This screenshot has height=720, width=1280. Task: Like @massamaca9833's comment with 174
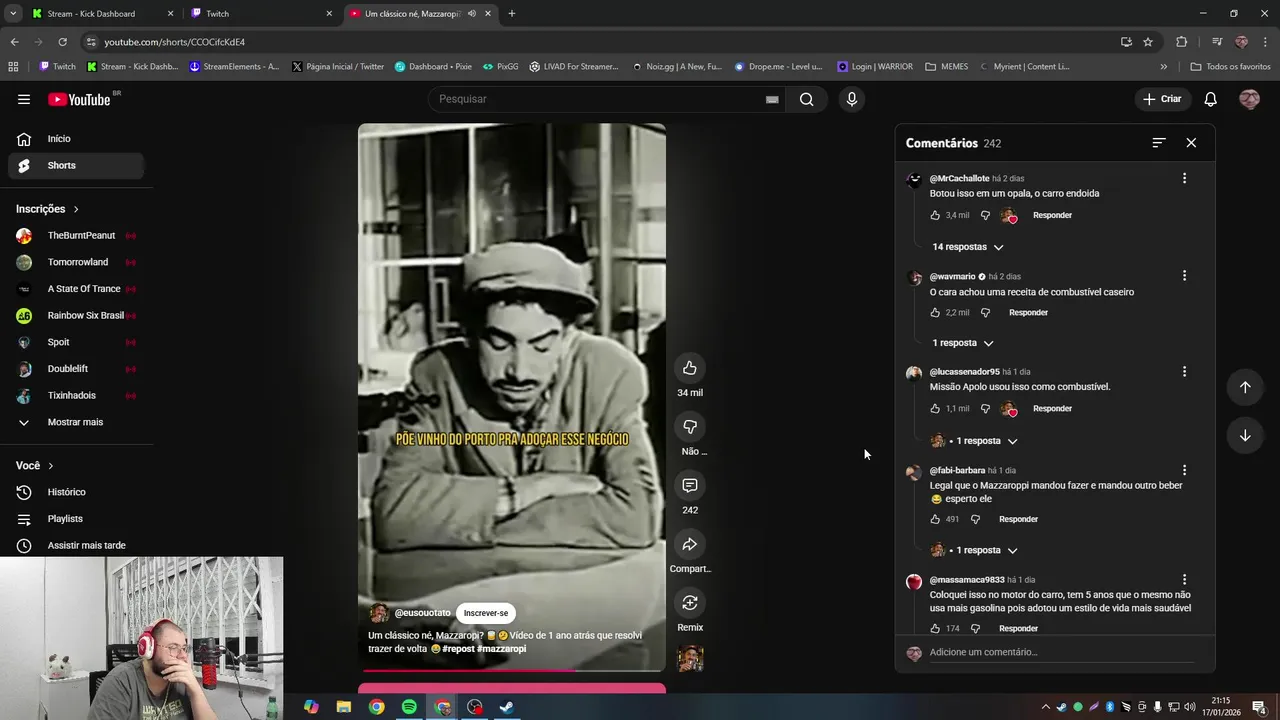[x=935, y=628]
